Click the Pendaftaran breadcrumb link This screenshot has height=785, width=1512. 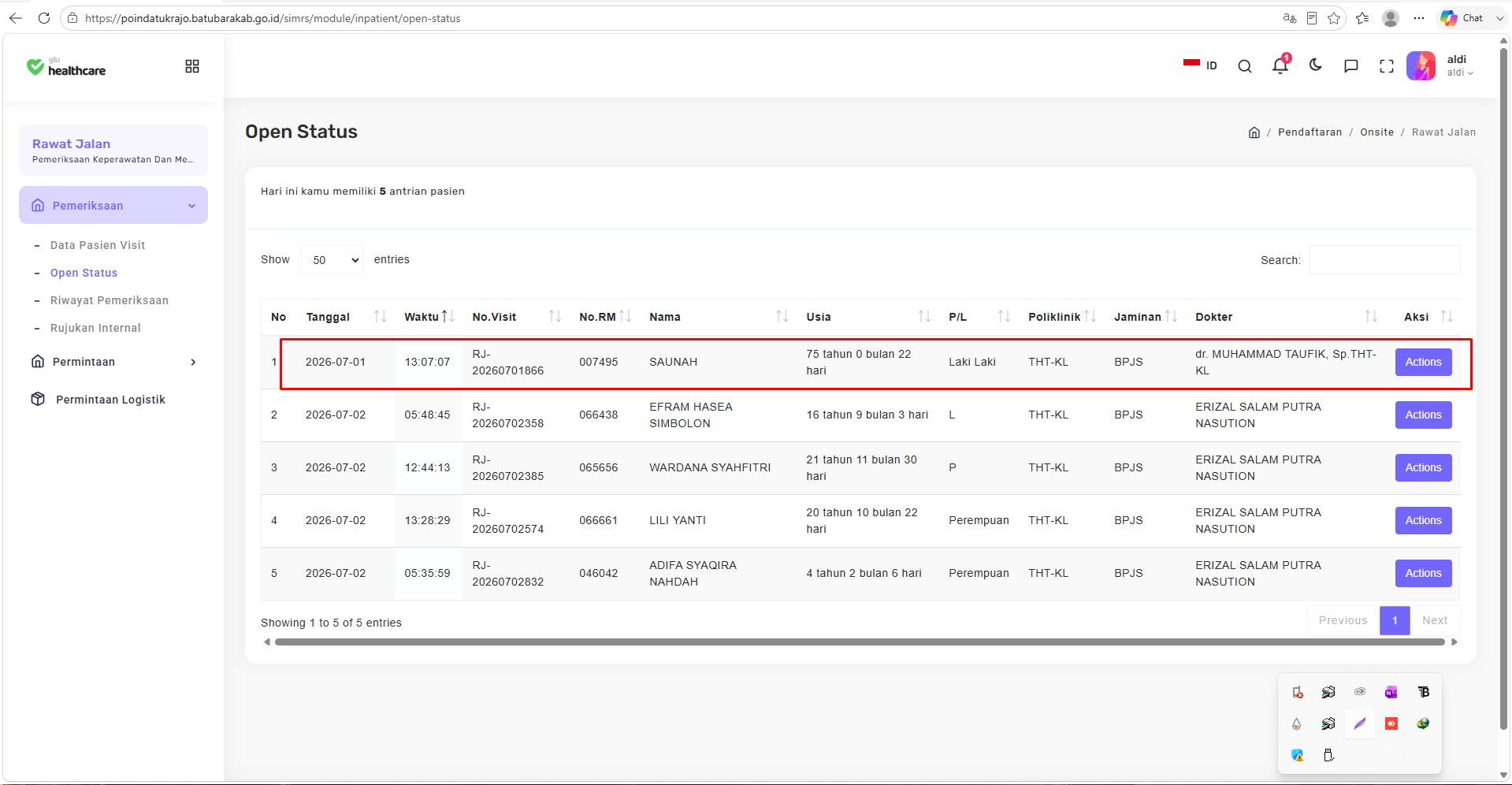[x=1310, y=132]
